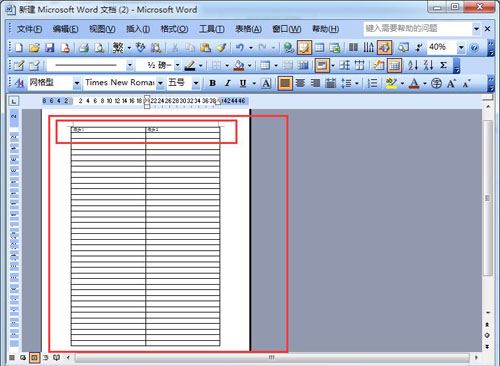Viewport: 500px width, 366px height.
Task: Click the AutoSum sigma icon
Action: pyautogui.click(x=443, y=65)
